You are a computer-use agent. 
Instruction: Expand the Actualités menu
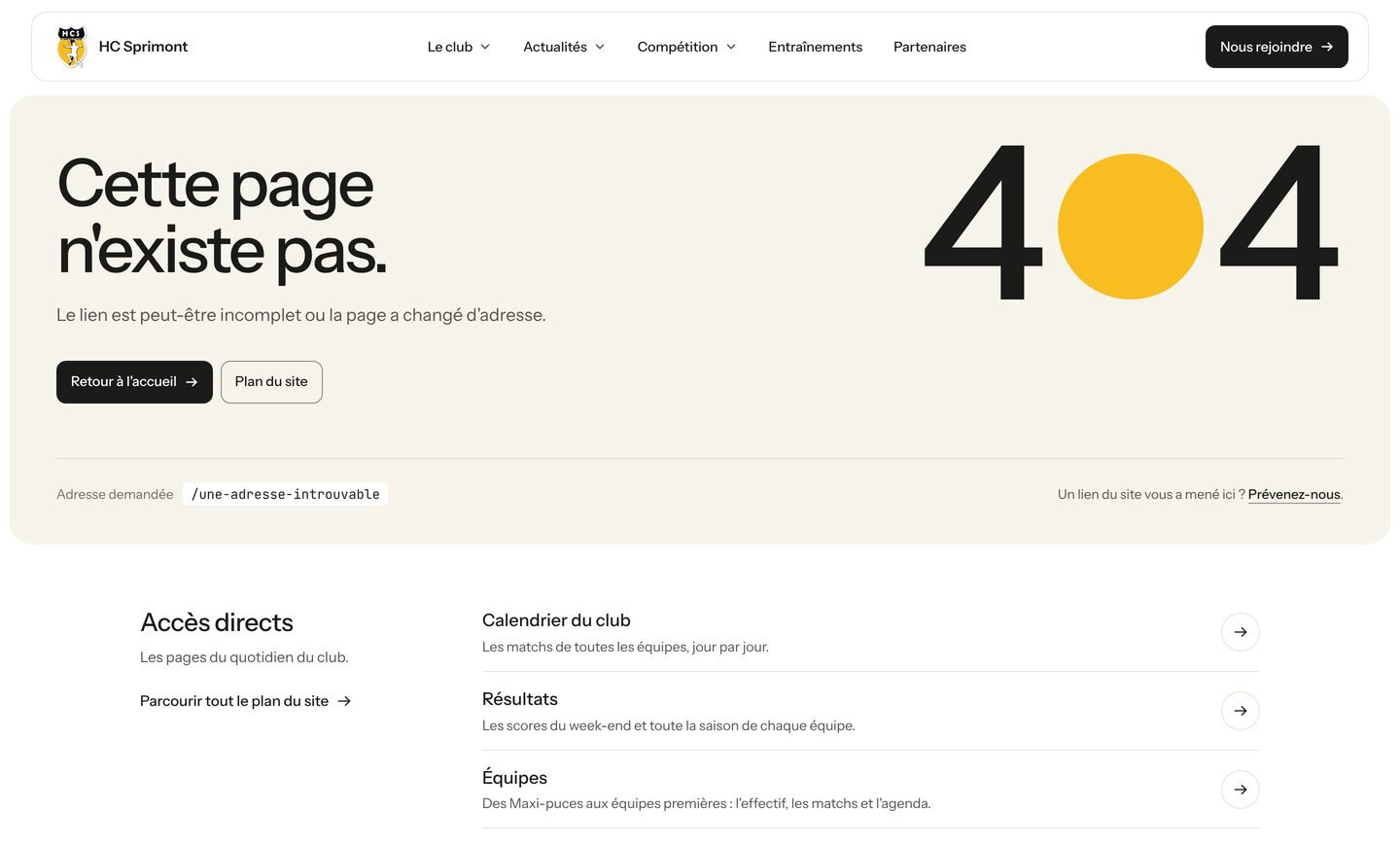tap(564, 47)
